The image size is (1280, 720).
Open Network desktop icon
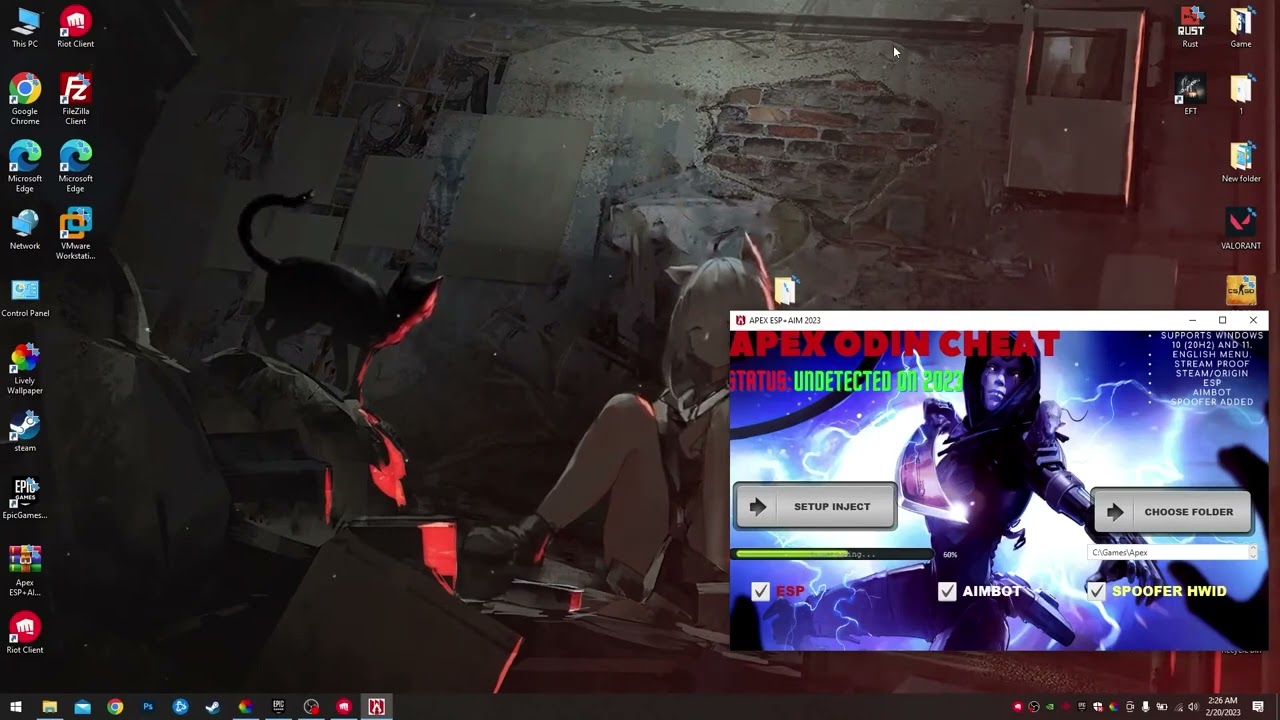[25, 230]
